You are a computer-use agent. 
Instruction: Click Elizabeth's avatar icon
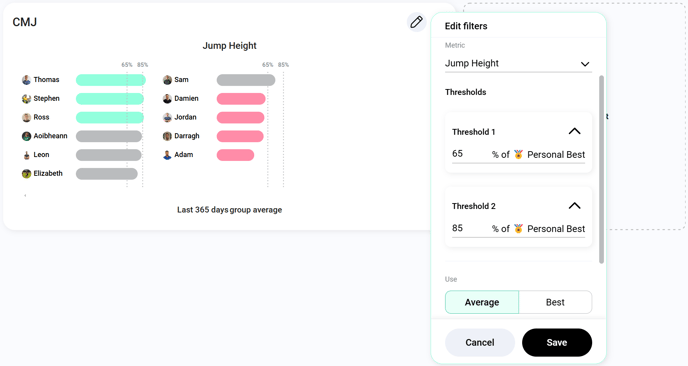26,174
